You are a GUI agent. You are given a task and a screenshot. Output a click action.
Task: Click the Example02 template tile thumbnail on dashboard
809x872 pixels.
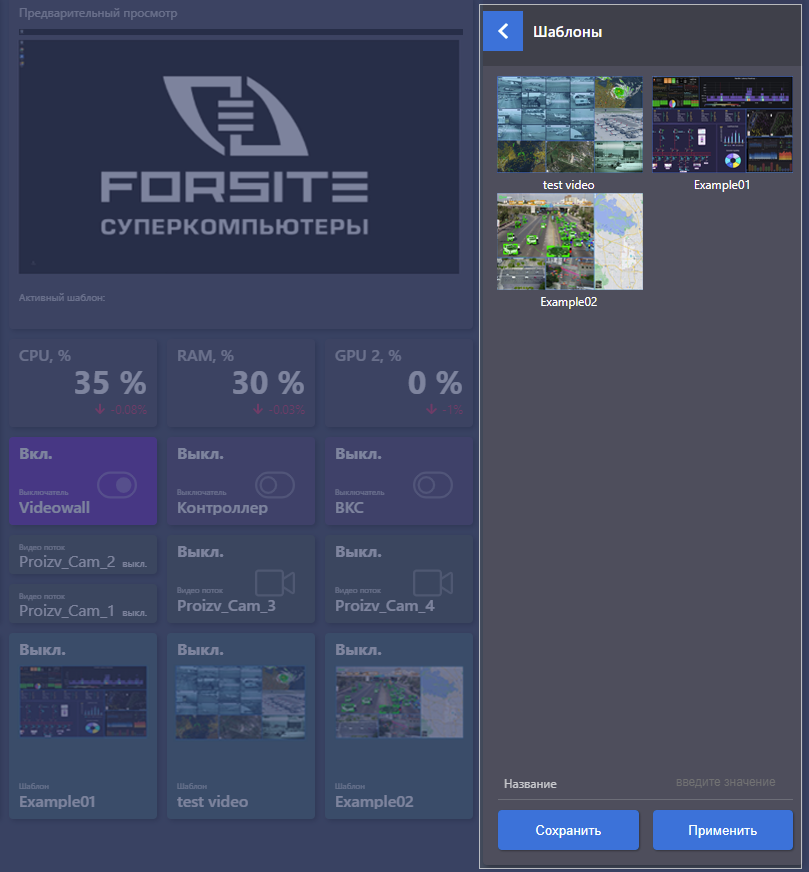click(399, 702)
